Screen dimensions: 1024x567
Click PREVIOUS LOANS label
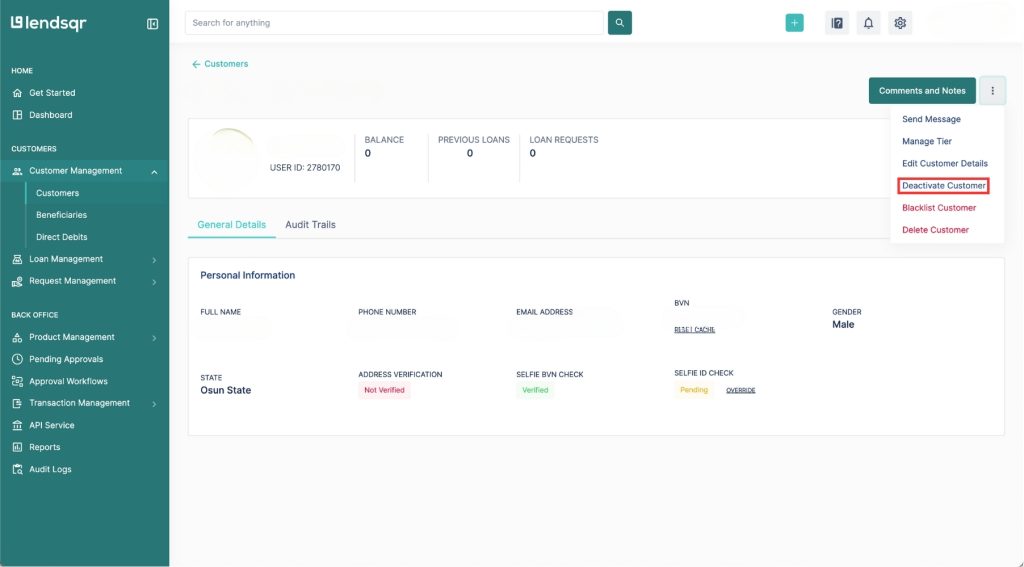(473, 140)
